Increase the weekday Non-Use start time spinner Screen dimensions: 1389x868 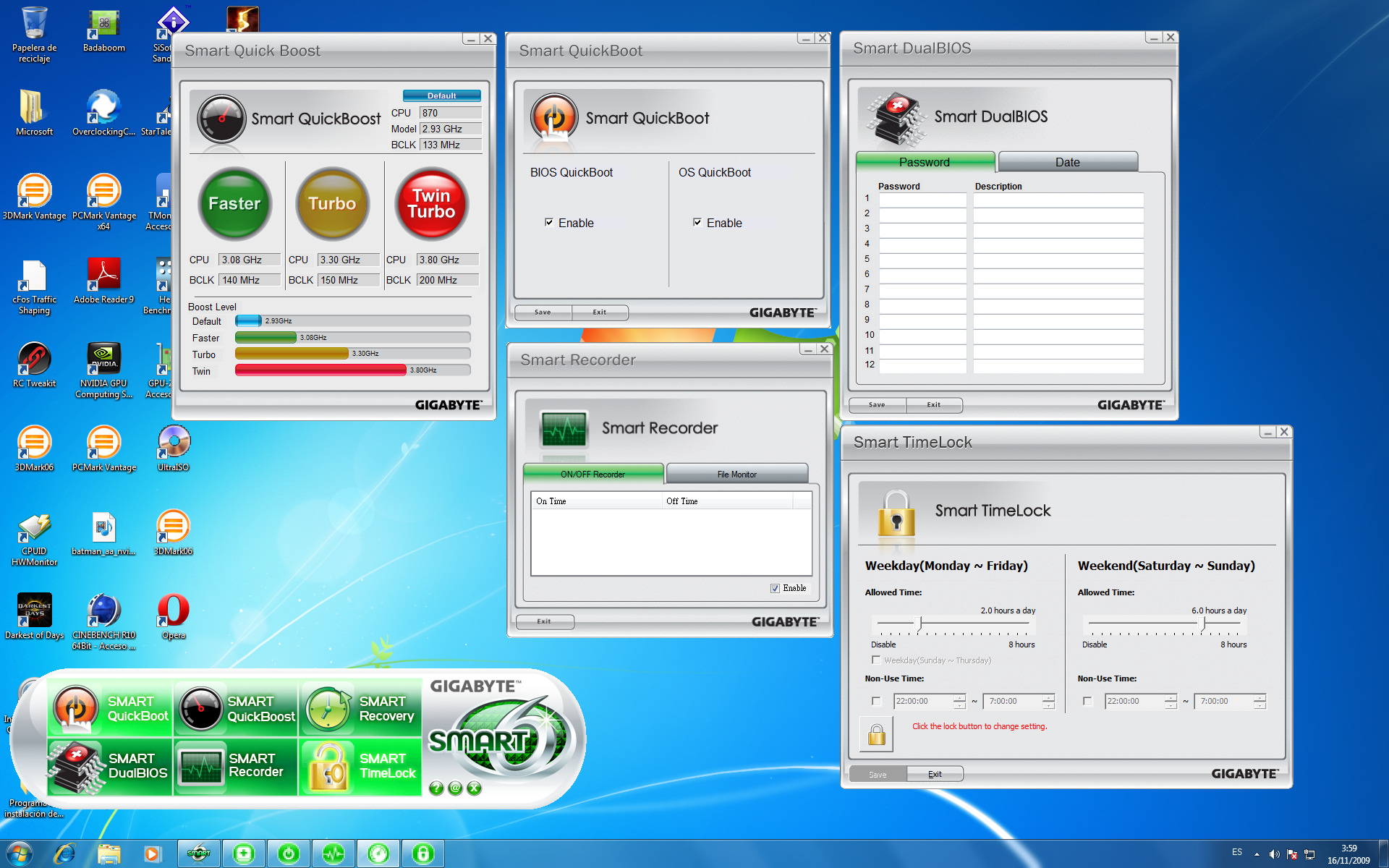coord(959,697)
